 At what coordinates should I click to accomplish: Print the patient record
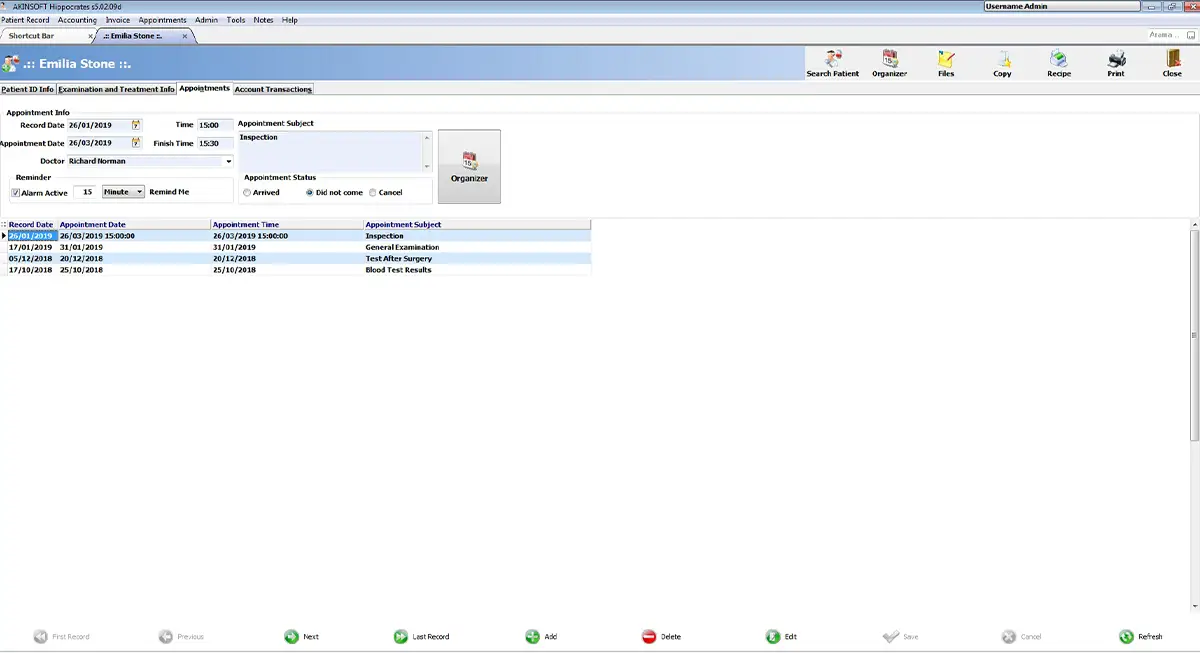pos(1116,63)
